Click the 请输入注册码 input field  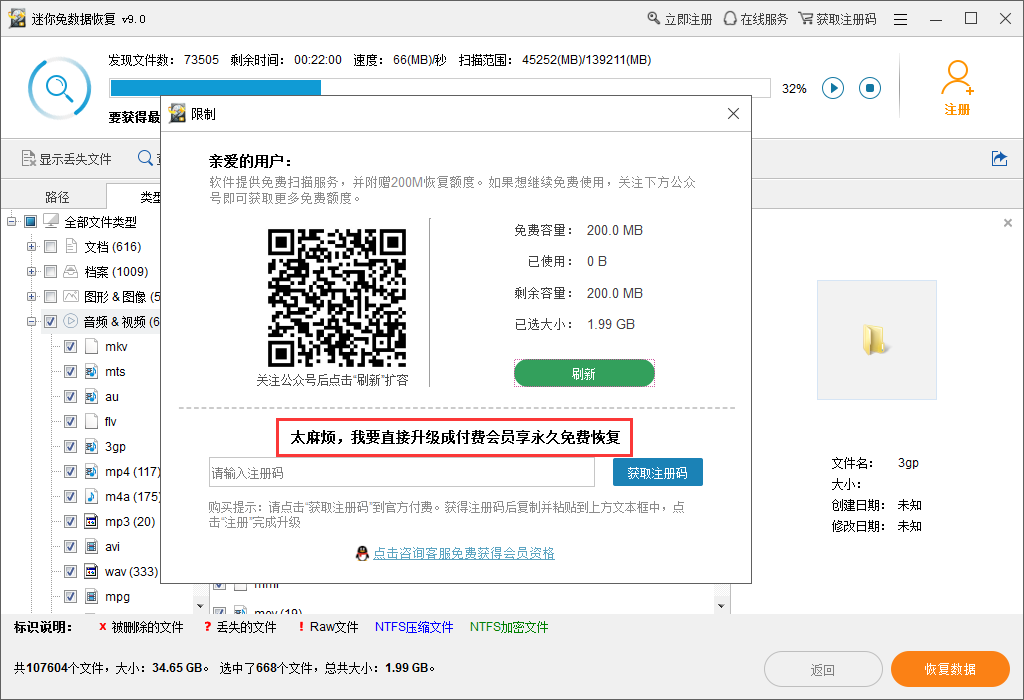coord(402,473)
